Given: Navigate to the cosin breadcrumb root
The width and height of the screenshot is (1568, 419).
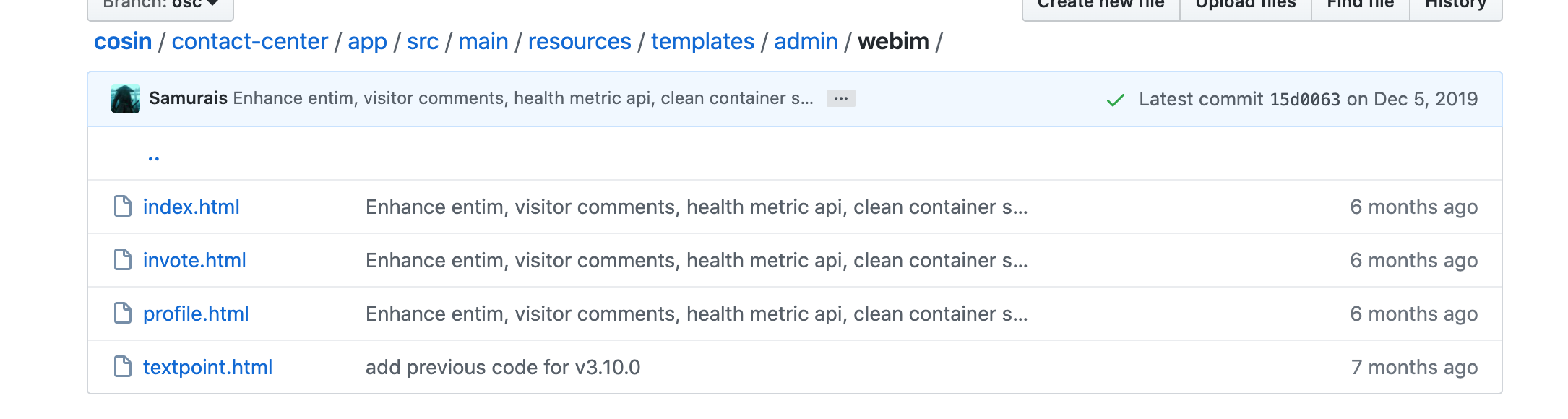Looking at the screenshot, I should [x=123, y=42].
